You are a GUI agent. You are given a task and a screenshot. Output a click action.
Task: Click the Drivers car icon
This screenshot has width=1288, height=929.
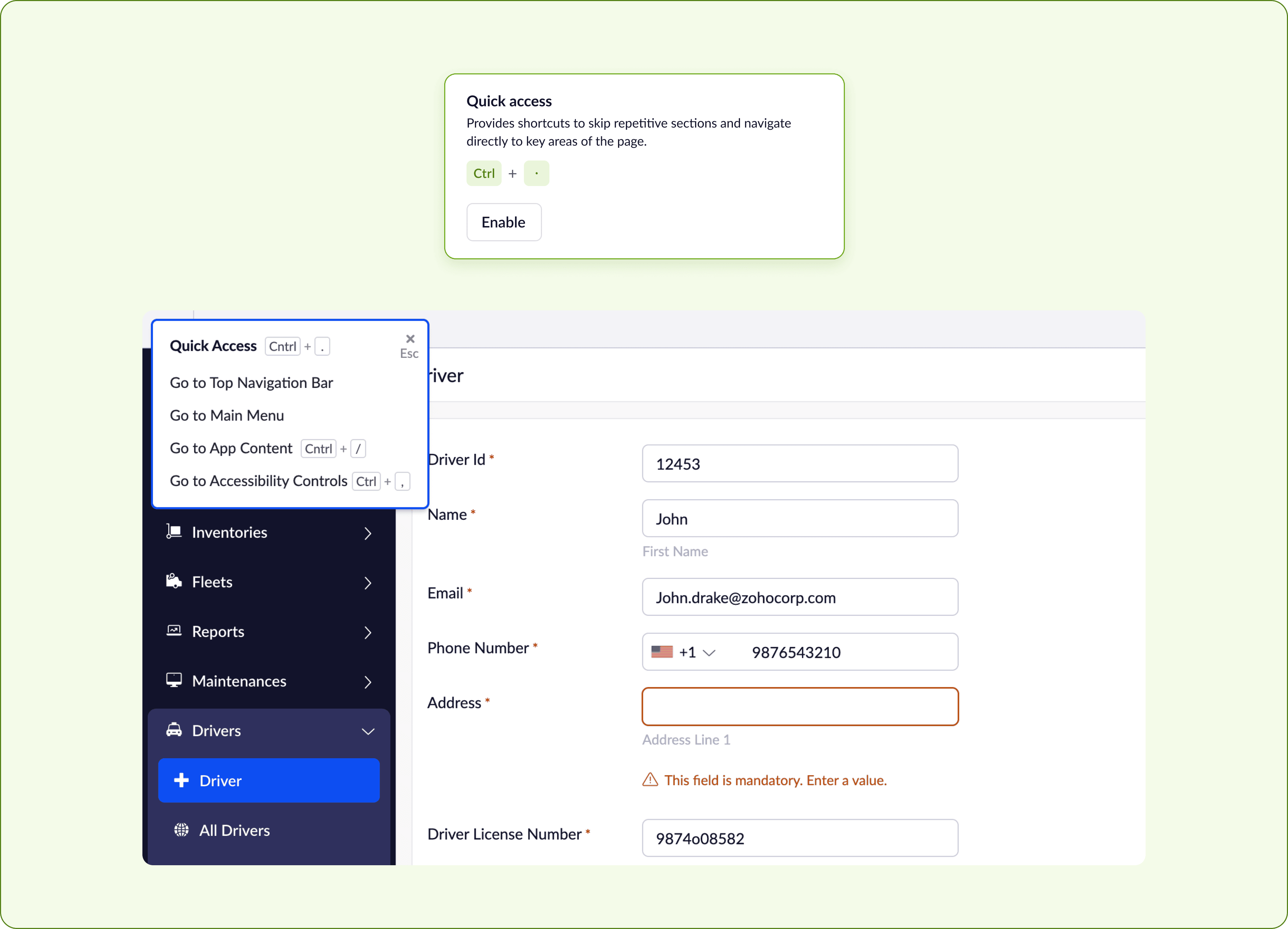174,730
